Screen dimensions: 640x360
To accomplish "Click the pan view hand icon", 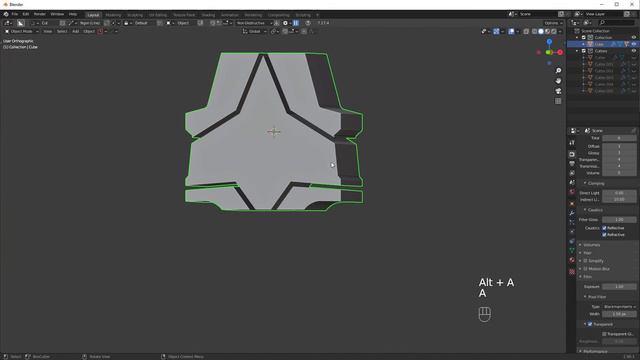I will pyautogui.click(x=558, y=81).
